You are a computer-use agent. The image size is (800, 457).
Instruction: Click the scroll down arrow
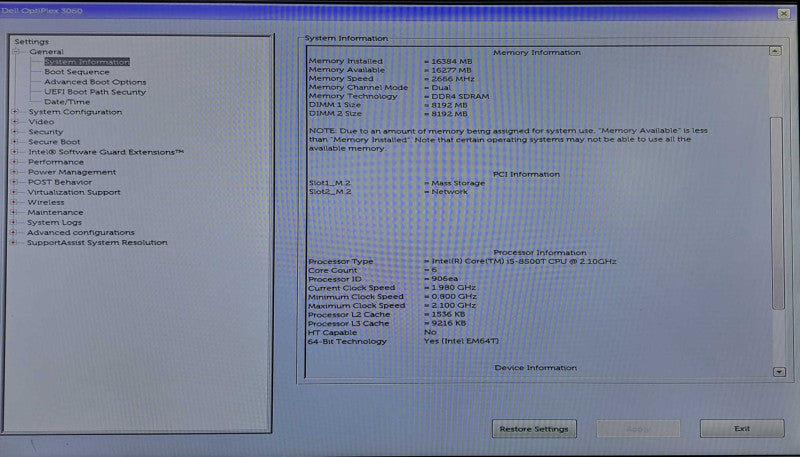[779, 372]
